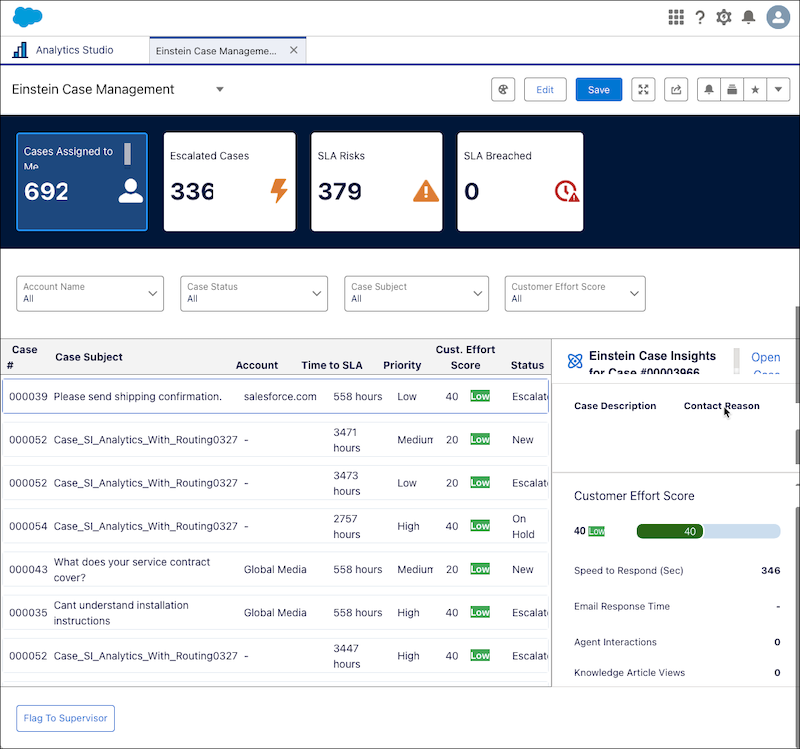This screenshot has height=749, width=800.
Task: Expand the dashboard title dropdown arrow
Action: [220, 89]
